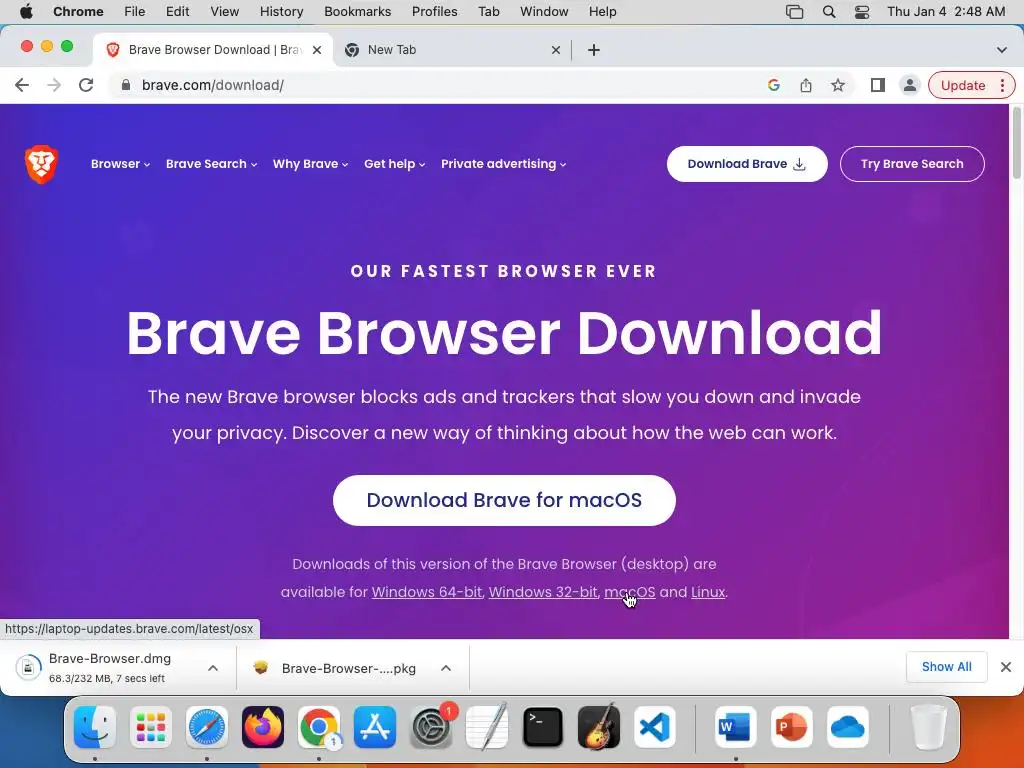
Task: Go back with the browser back arrow
Action: [22, 85]
